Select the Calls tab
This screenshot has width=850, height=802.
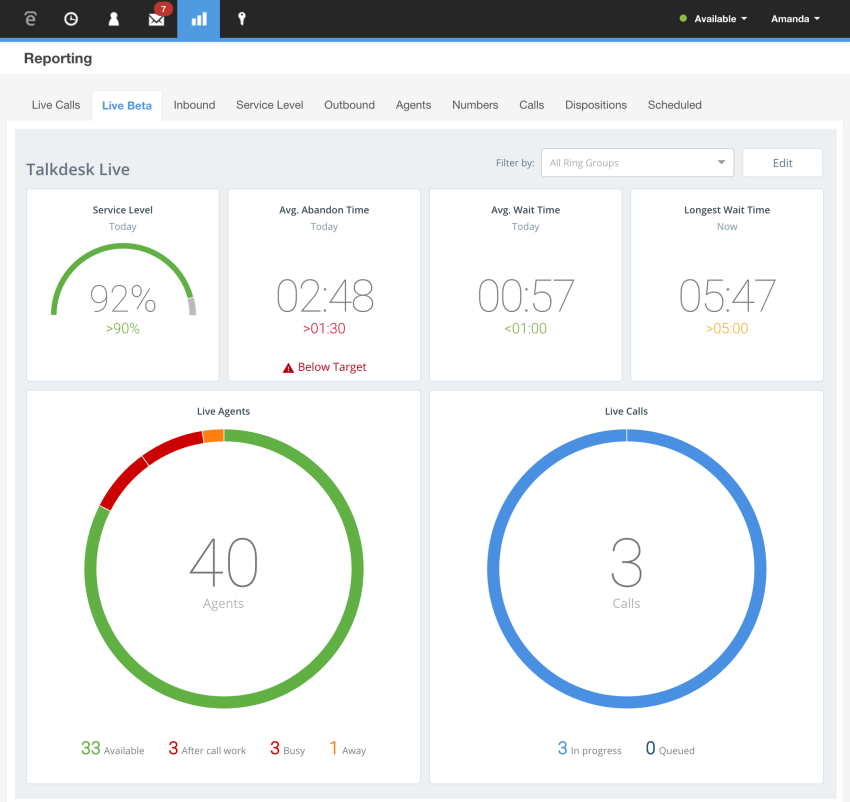(x=531, y=105)
